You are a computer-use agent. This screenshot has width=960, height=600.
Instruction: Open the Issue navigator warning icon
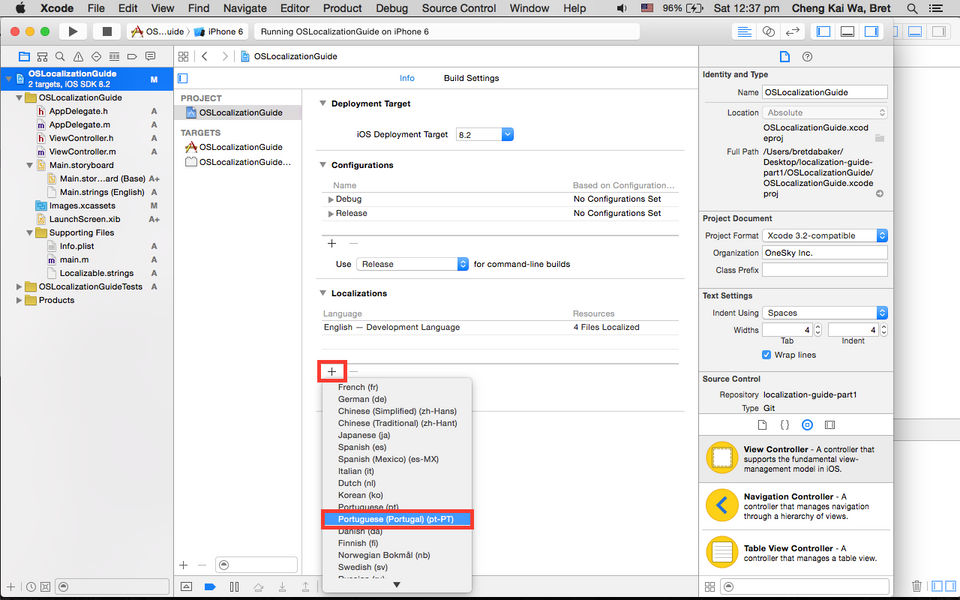tap(78, 56)
